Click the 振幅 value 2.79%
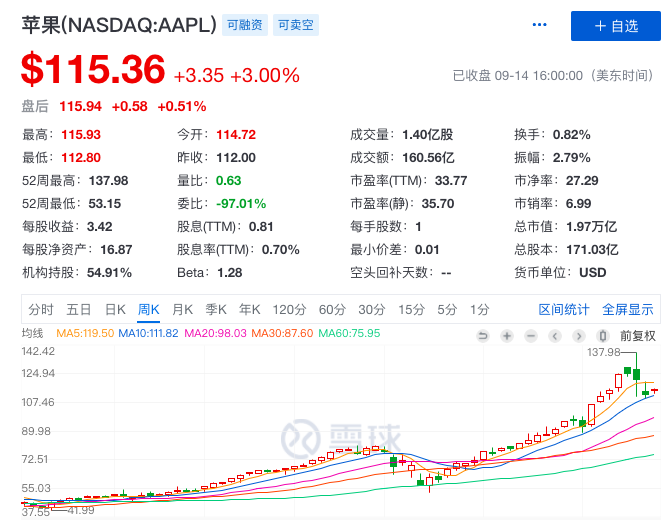This screenshot has height=520, width=670. [x=572, y=158]
